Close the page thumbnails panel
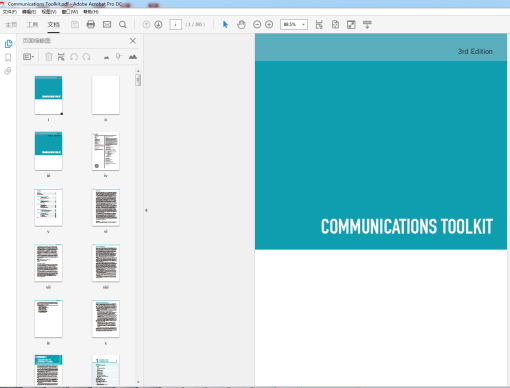This screenshot has width=510, height=388. pyautogui.click(x=133, y=41)
